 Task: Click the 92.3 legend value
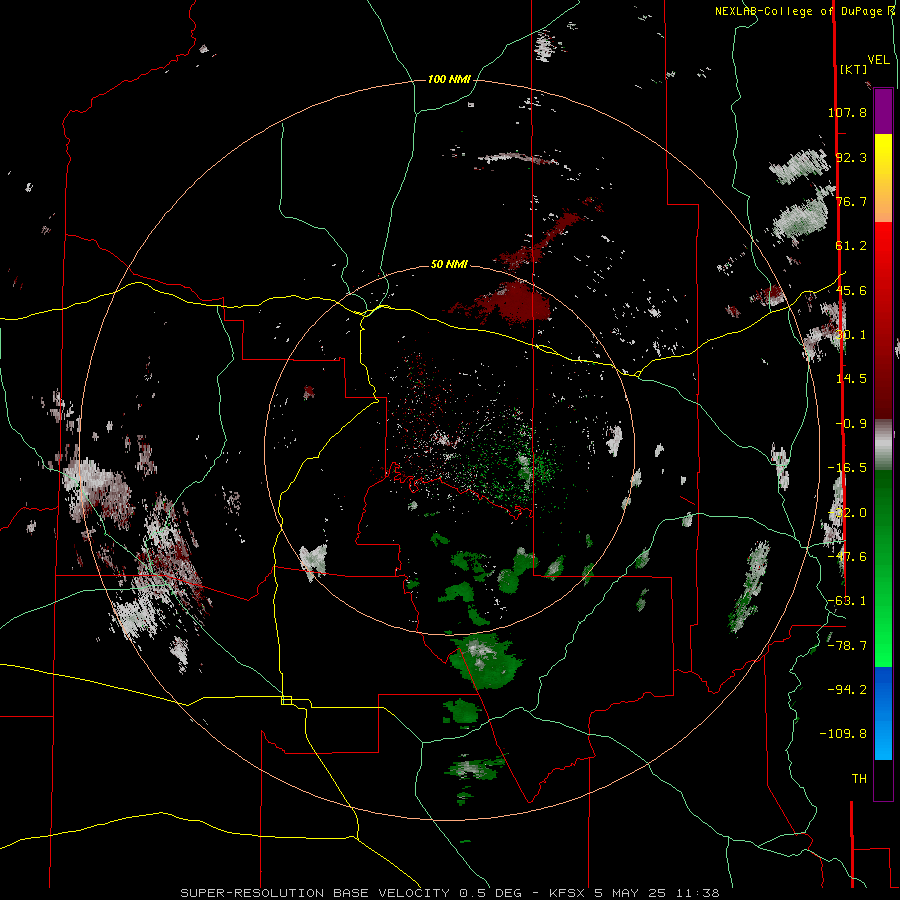(851, 157)
